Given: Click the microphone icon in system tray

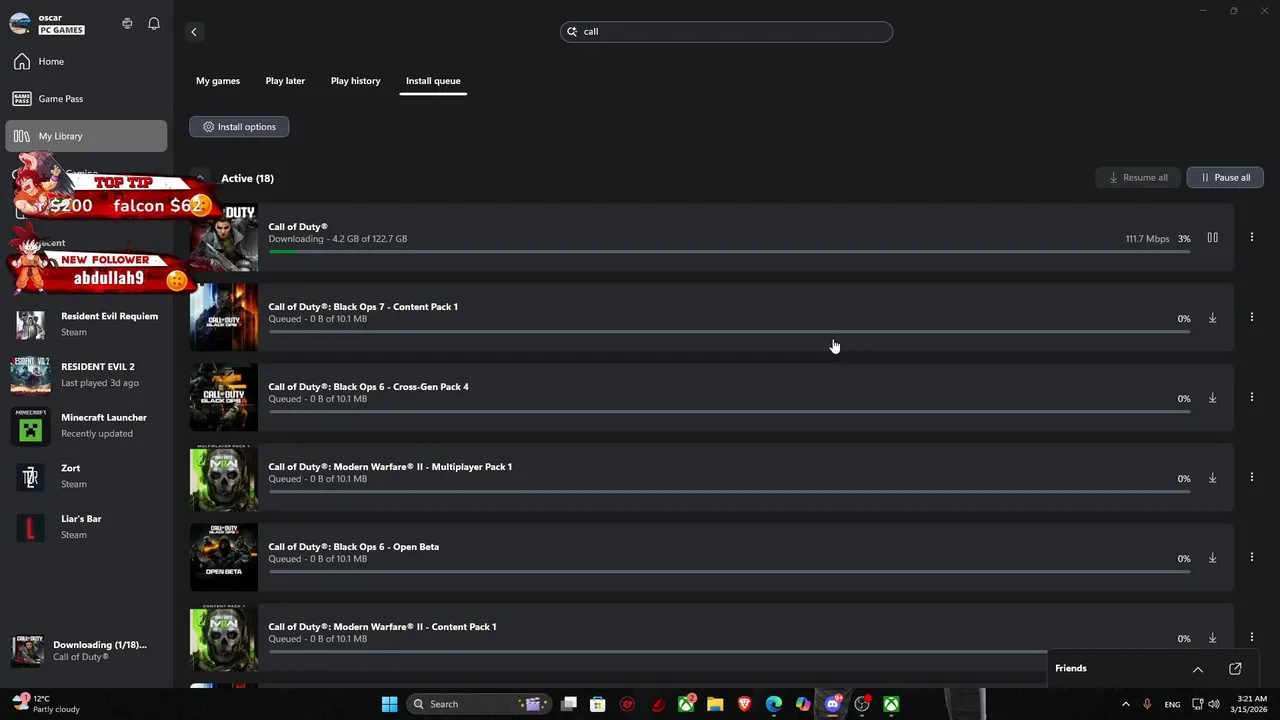Looking at the screenshot, I should tap(1147, 704).
